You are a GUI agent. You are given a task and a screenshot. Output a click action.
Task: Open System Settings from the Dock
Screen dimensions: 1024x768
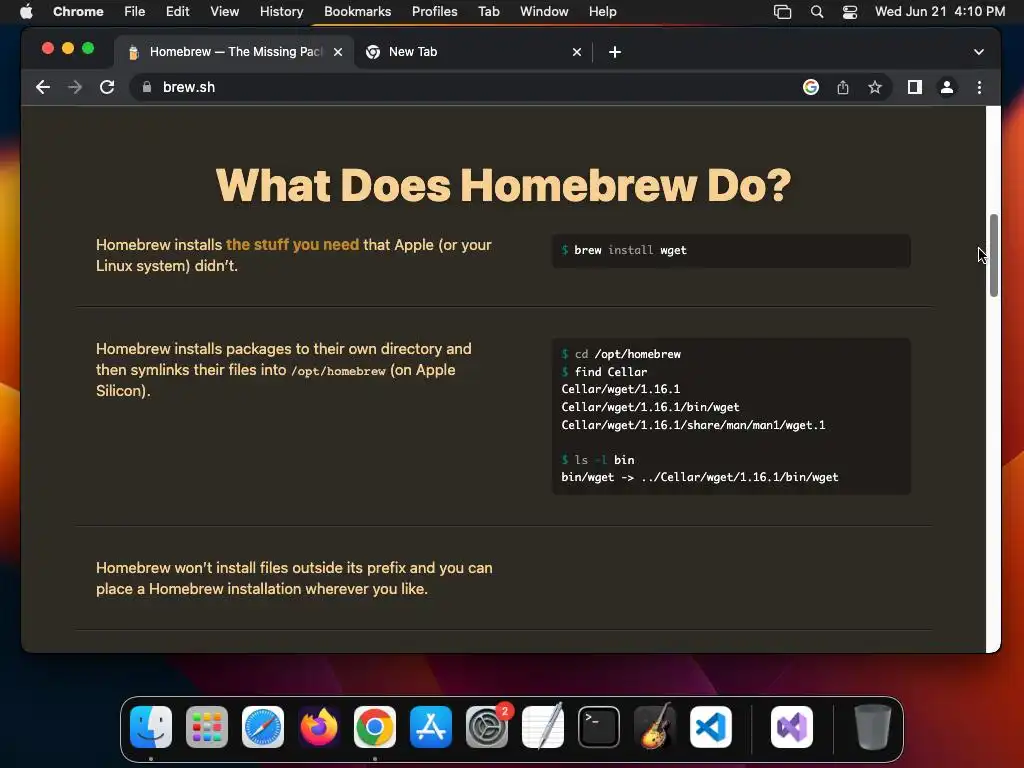pos(487,727)
